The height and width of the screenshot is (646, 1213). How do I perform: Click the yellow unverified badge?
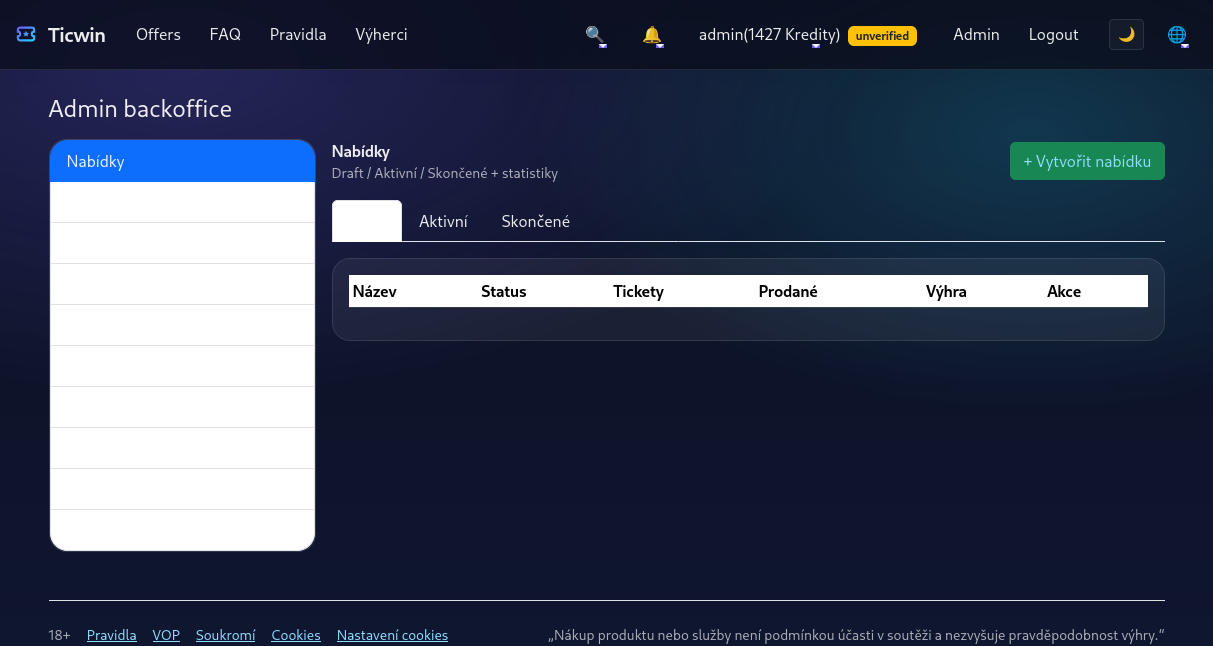coord(882,36)
